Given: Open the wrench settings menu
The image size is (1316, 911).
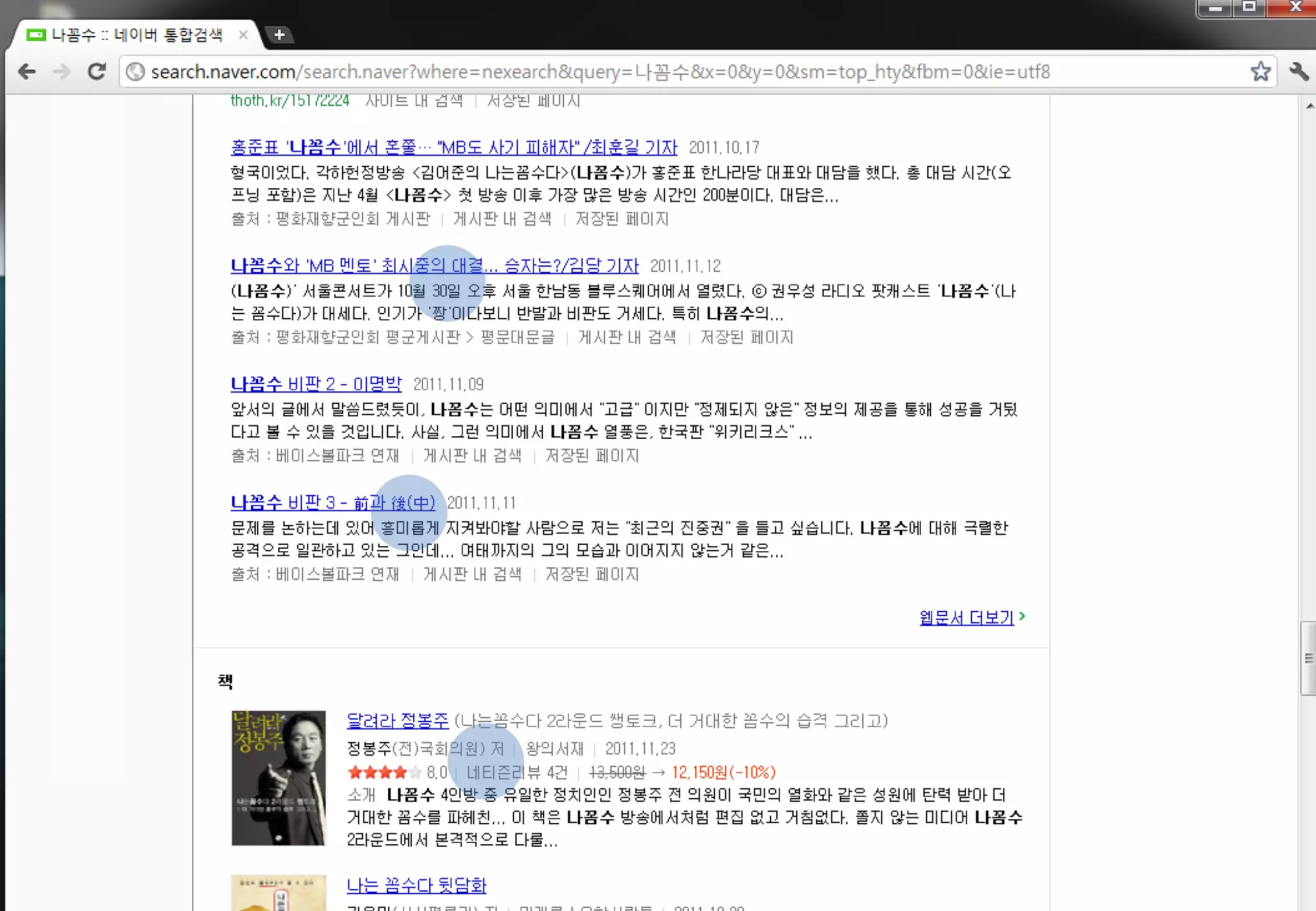Looking at the screenshot, I should [1298, 71].
